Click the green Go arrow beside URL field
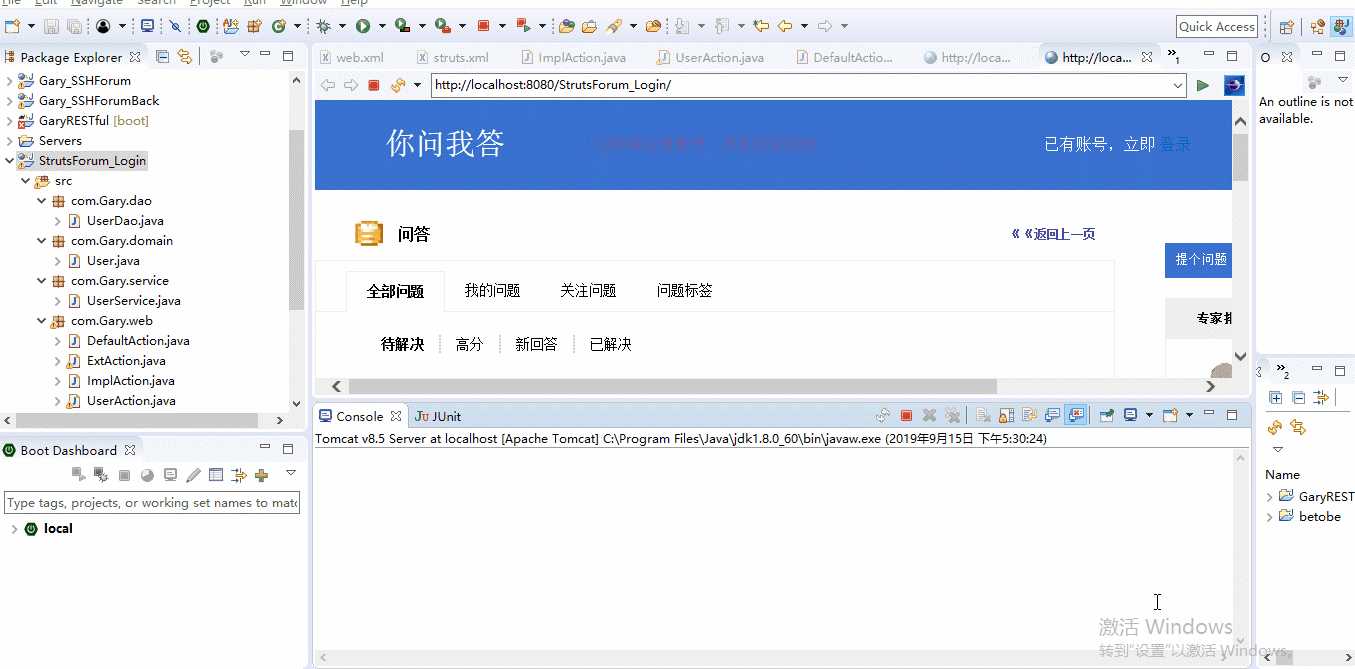 point(1203,85)
